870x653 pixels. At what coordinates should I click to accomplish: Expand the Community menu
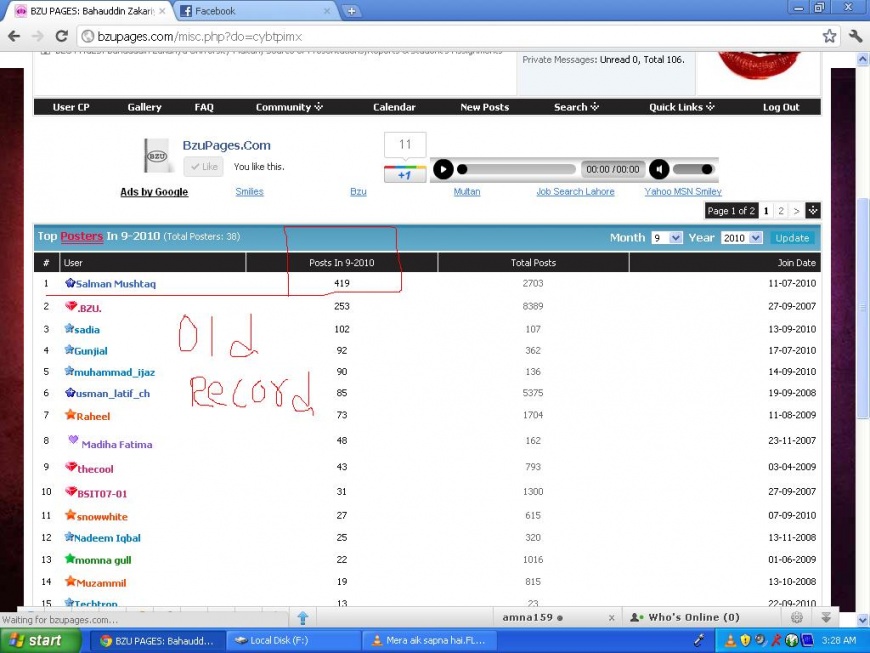tap(289, 107)
